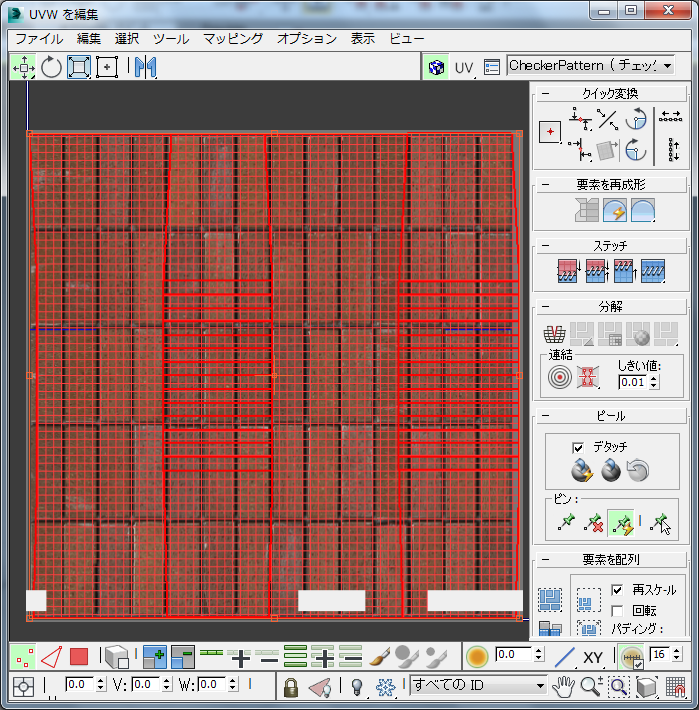Viewport: 699px width, 710px height.
Task: Click pack custom icon in 要素を配列
Action: pyautogui.click(x=550, y=599)
